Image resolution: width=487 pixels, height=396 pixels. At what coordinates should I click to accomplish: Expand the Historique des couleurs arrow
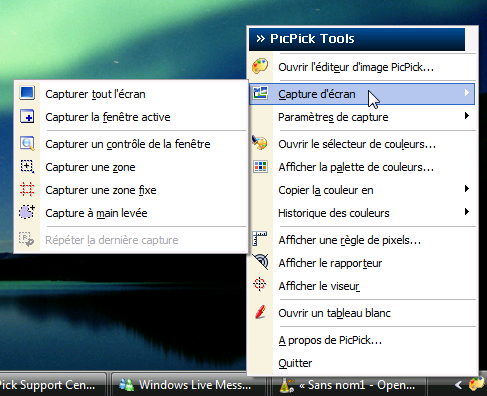tap(467, 212)
